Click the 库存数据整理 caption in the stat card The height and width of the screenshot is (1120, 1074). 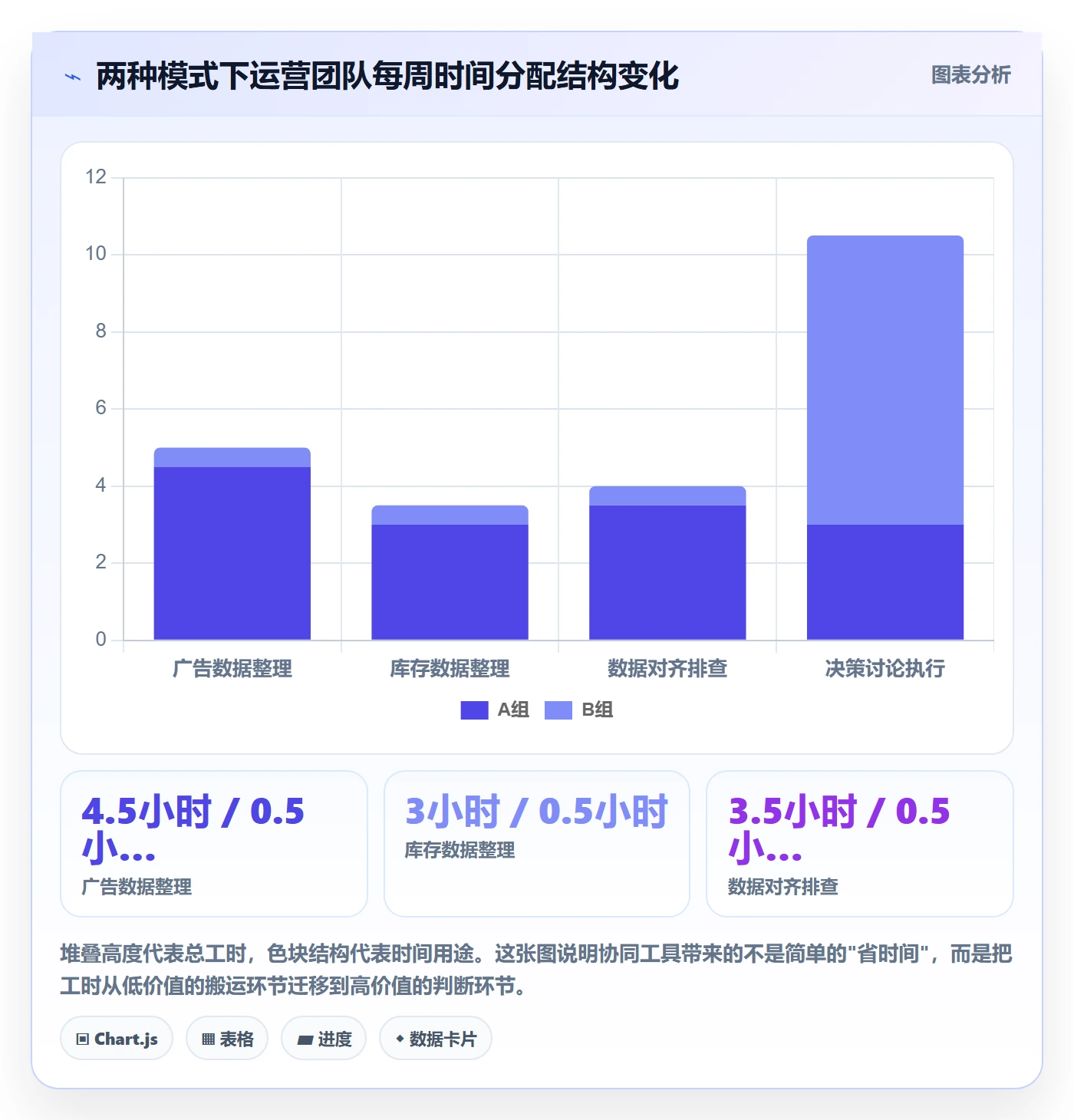point(460,850)
